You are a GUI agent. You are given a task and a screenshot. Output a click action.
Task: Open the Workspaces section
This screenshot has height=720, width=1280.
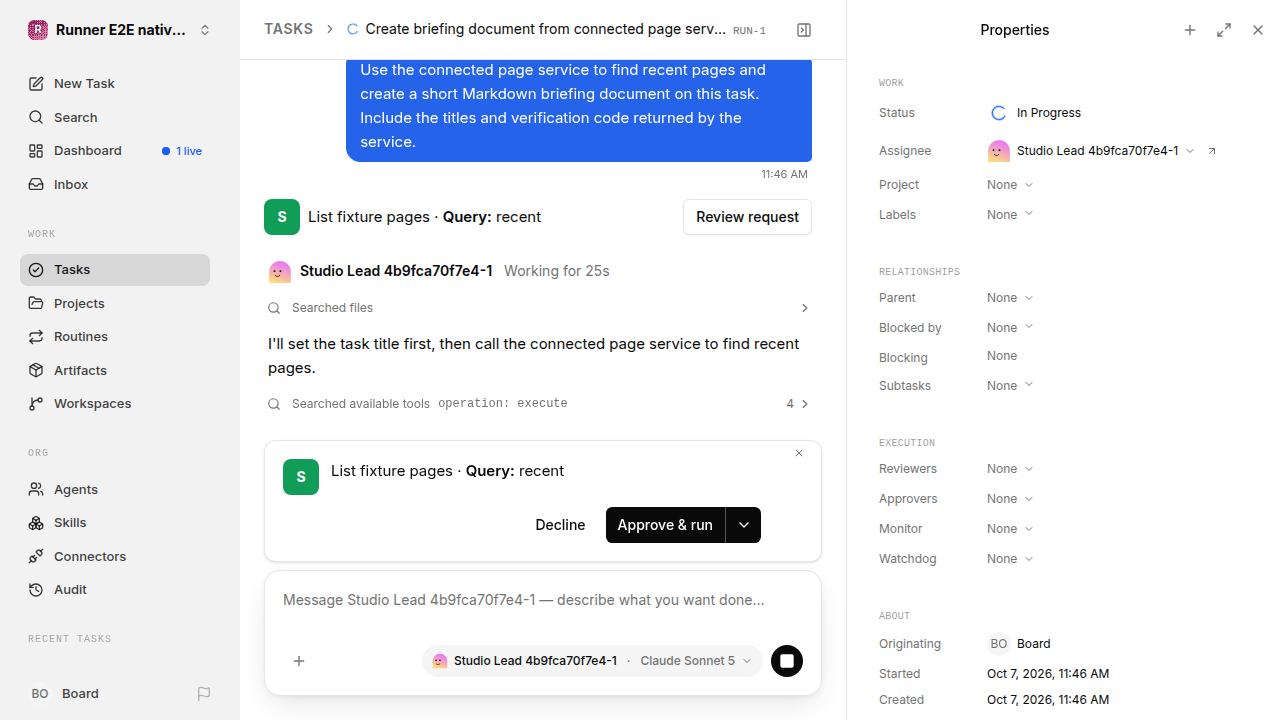pos(115,403)
